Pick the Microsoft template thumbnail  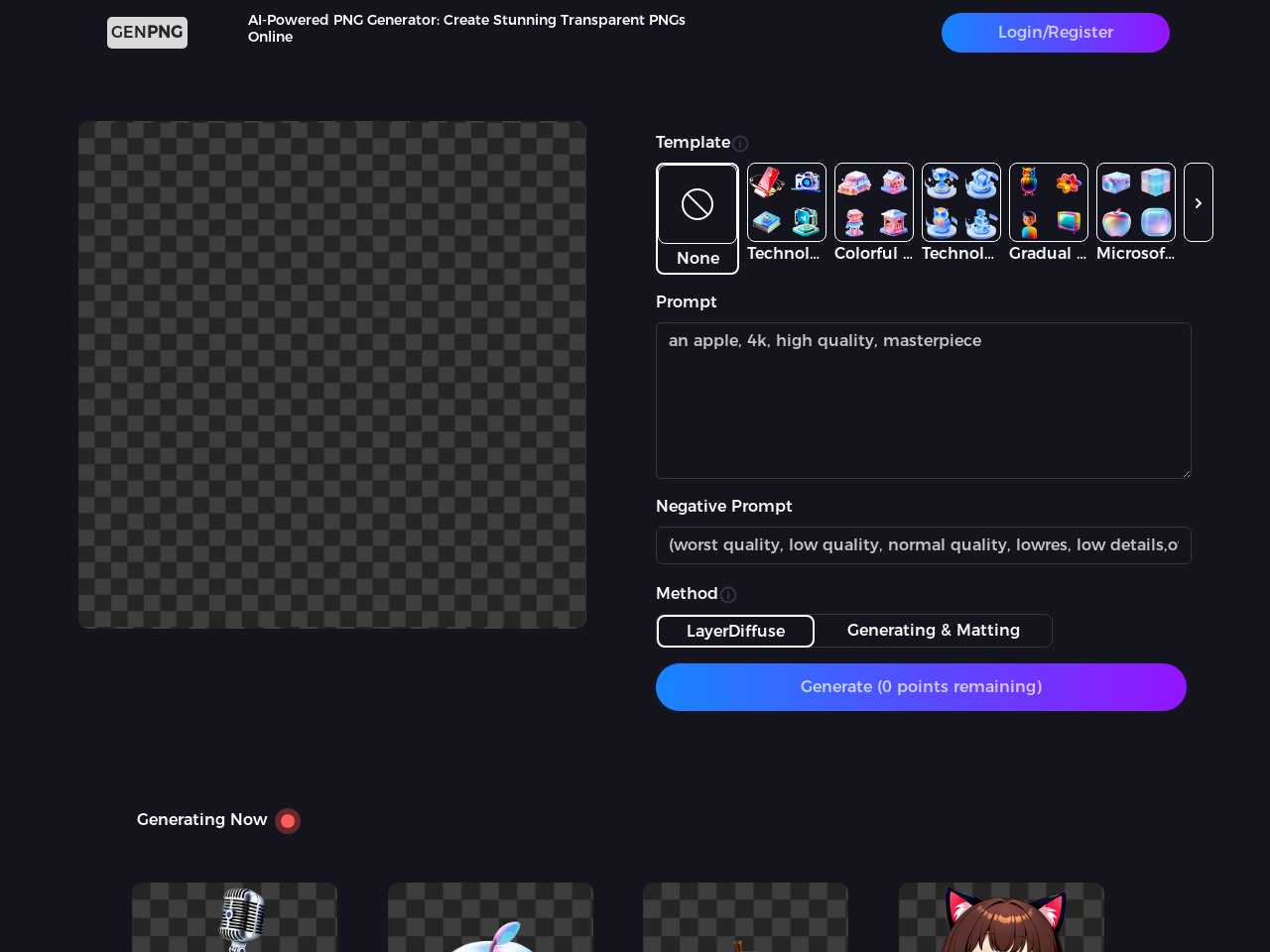click(x=1136, y=203)
